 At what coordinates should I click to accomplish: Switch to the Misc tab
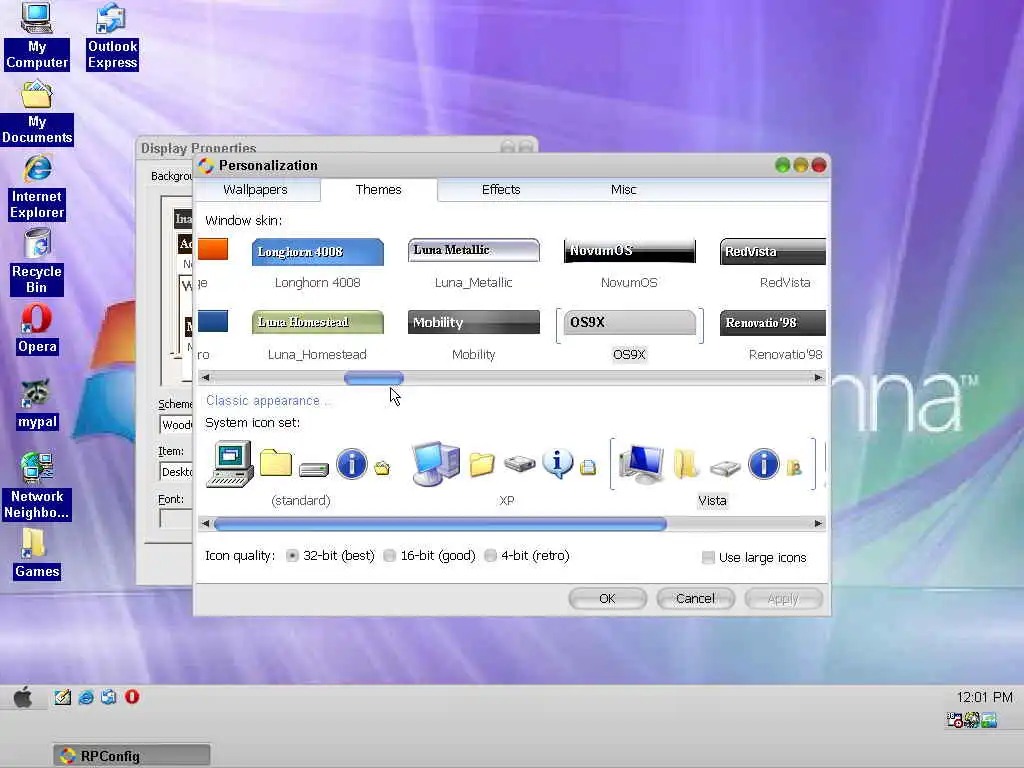click(624, 189)
